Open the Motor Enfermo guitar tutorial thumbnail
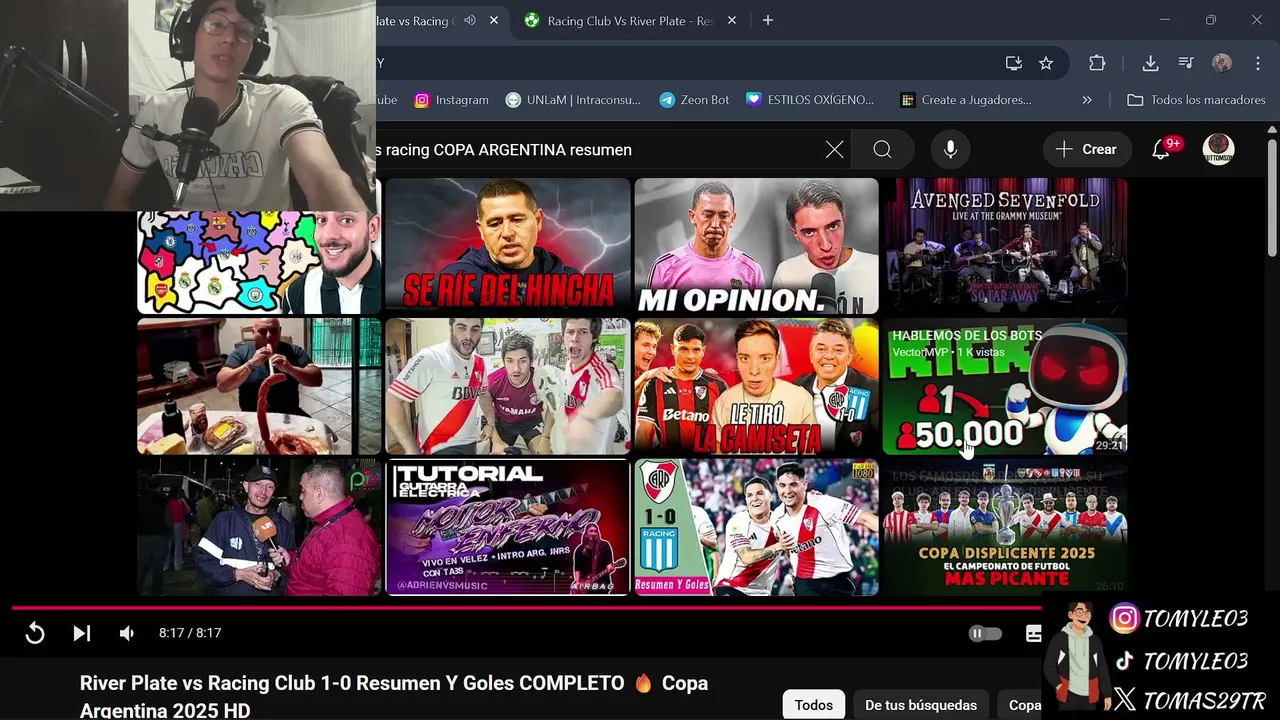1280x720 pixels. tap(508, 527)
